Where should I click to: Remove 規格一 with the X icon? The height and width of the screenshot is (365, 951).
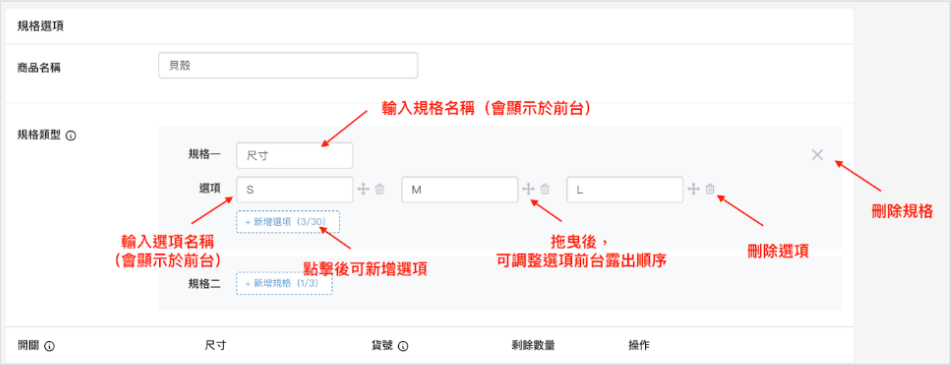click(x=817, y=155)
